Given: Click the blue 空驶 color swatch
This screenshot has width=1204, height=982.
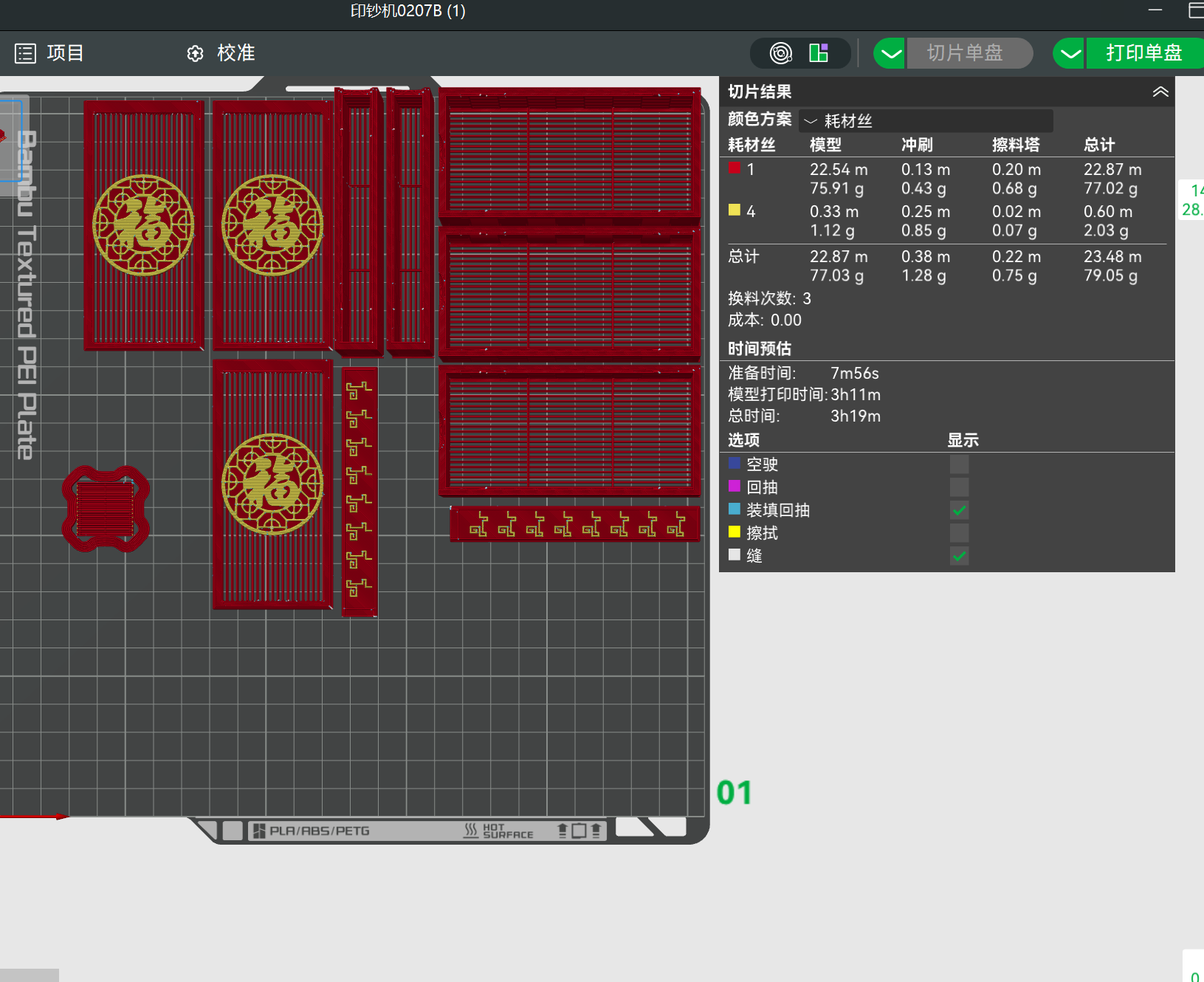Looking at the screenshot, I should pos(735,463).
